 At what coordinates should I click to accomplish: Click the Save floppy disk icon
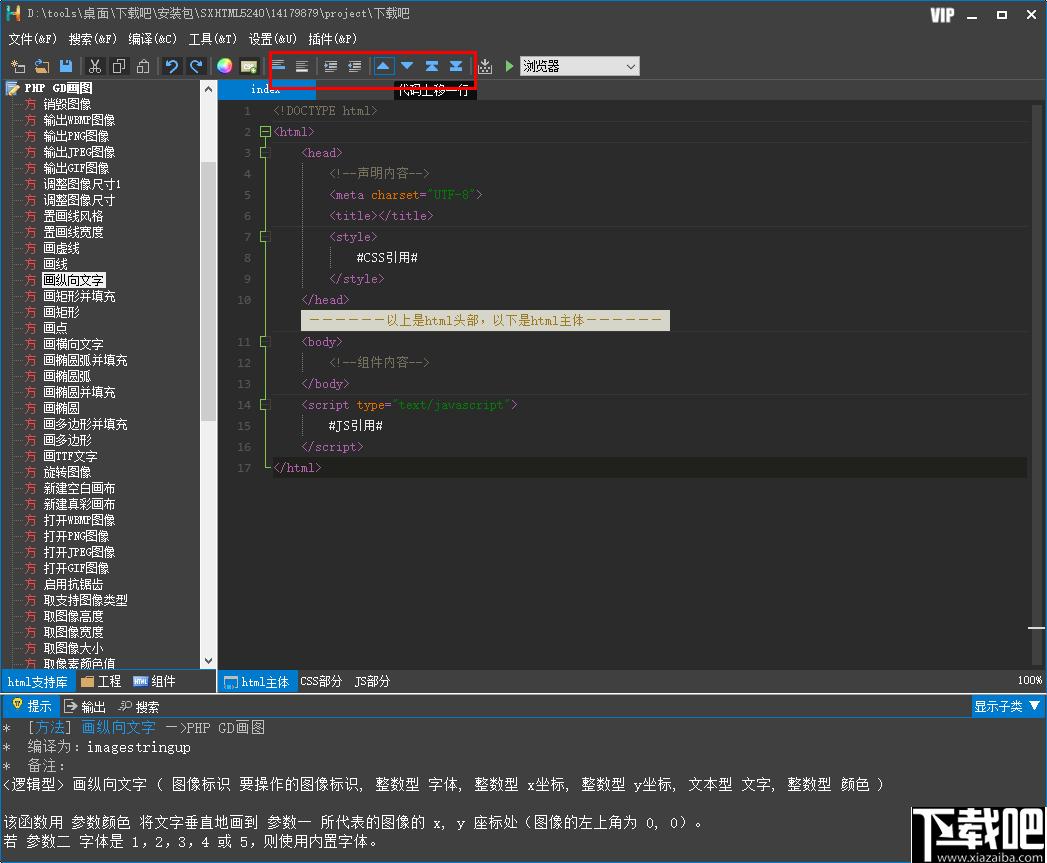pyautogui.click(x=65, y=66)
